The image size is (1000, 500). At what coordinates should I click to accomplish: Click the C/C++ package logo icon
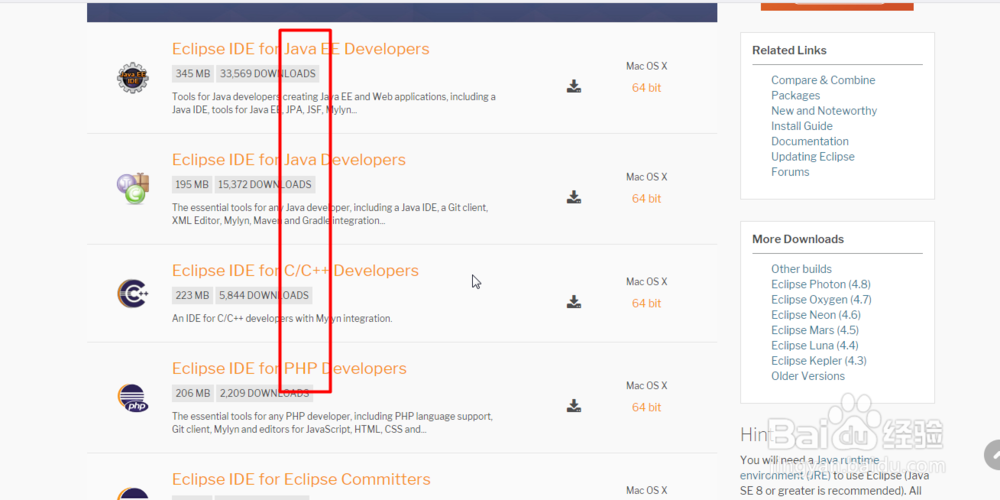tap(133, 293)
